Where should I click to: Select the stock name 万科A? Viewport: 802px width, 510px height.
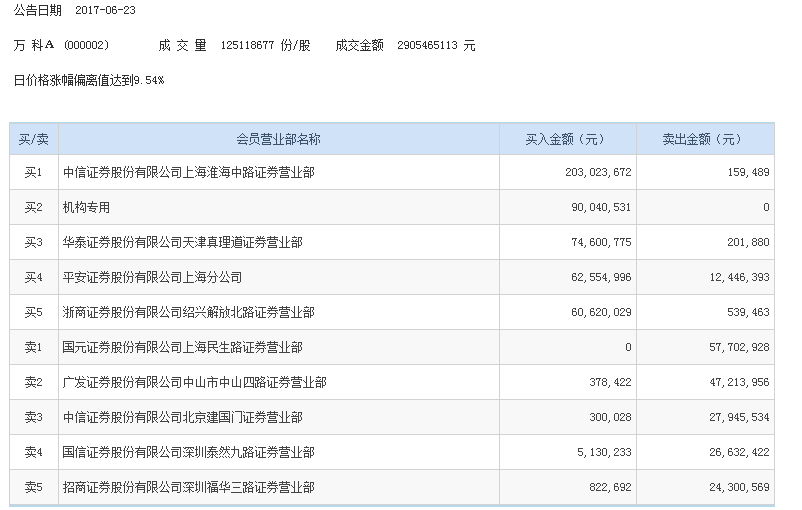tap(34, 45)
